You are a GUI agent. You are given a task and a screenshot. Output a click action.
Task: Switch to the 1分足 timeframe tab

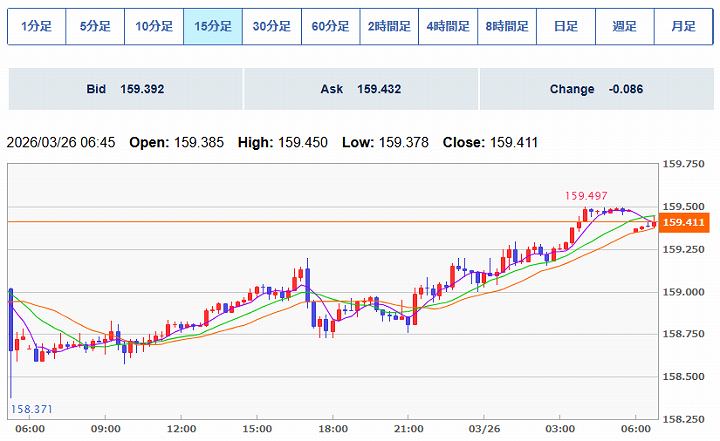[37, 27]
